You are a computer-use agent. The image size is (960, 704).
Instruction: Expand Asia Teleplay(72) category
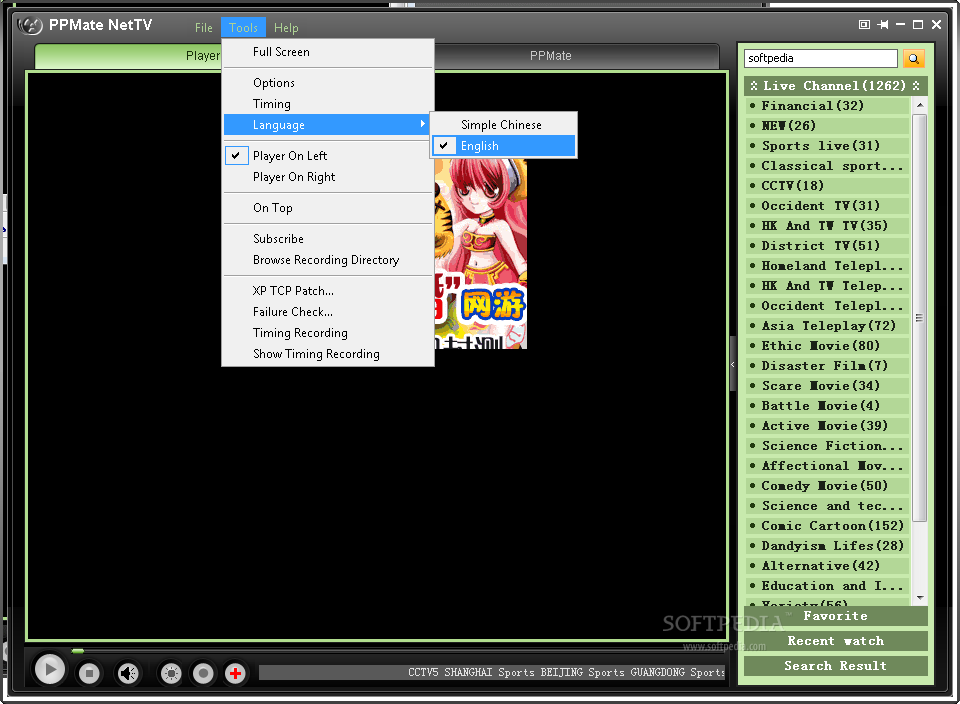pos(828,326)
